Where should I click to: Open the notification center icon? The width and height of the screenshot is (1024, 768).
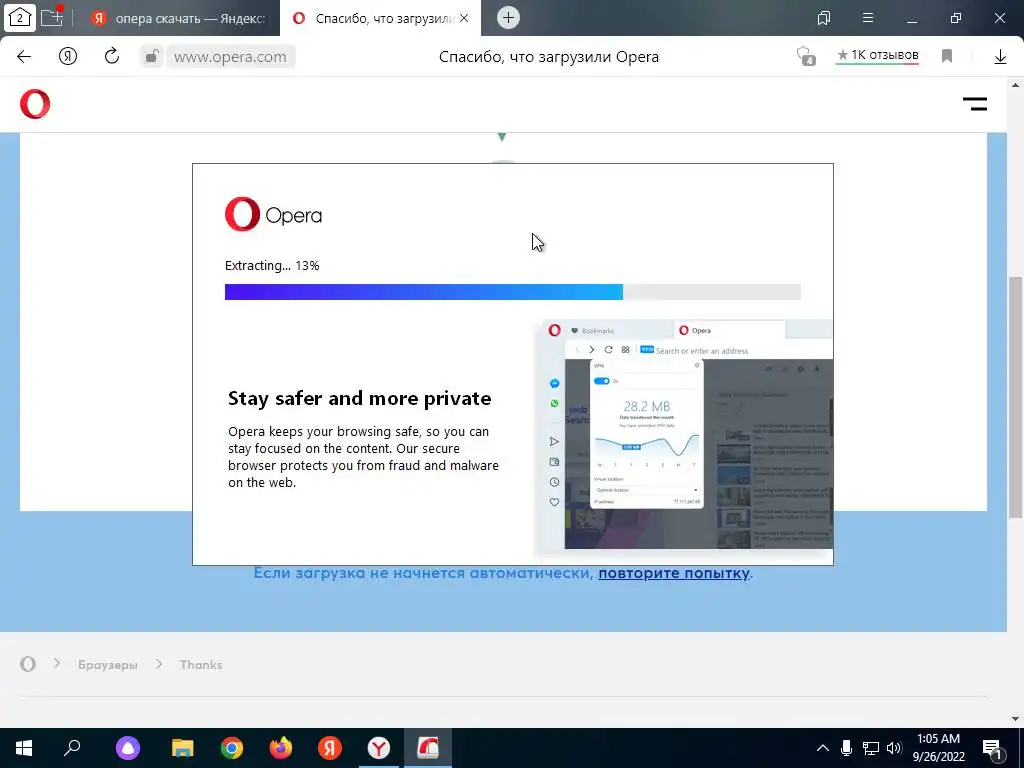pyautogui.click(x=993, y=748)
